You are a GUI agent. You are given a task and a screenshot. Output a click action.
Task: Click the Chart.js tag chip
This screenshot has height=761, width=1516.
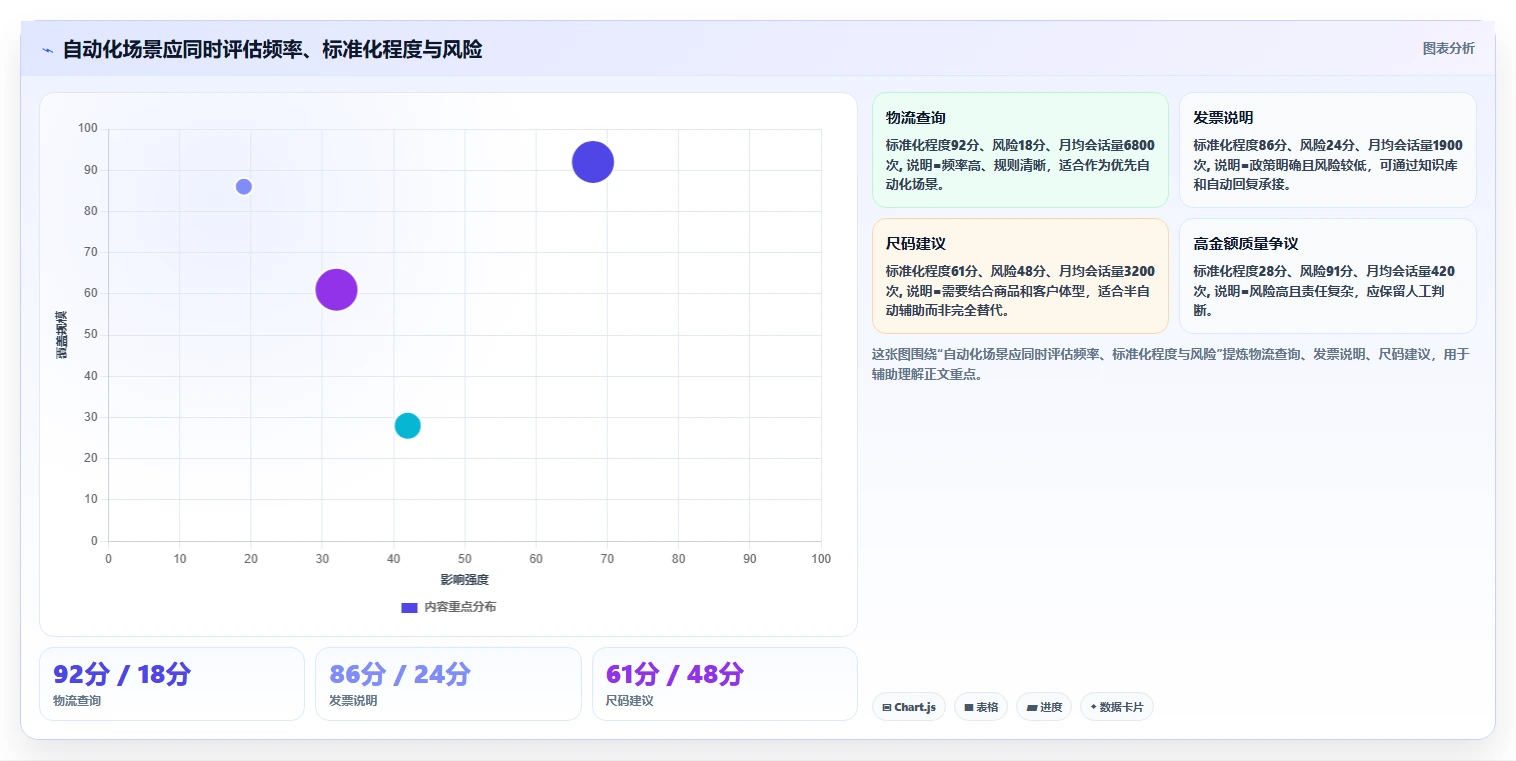909,707
